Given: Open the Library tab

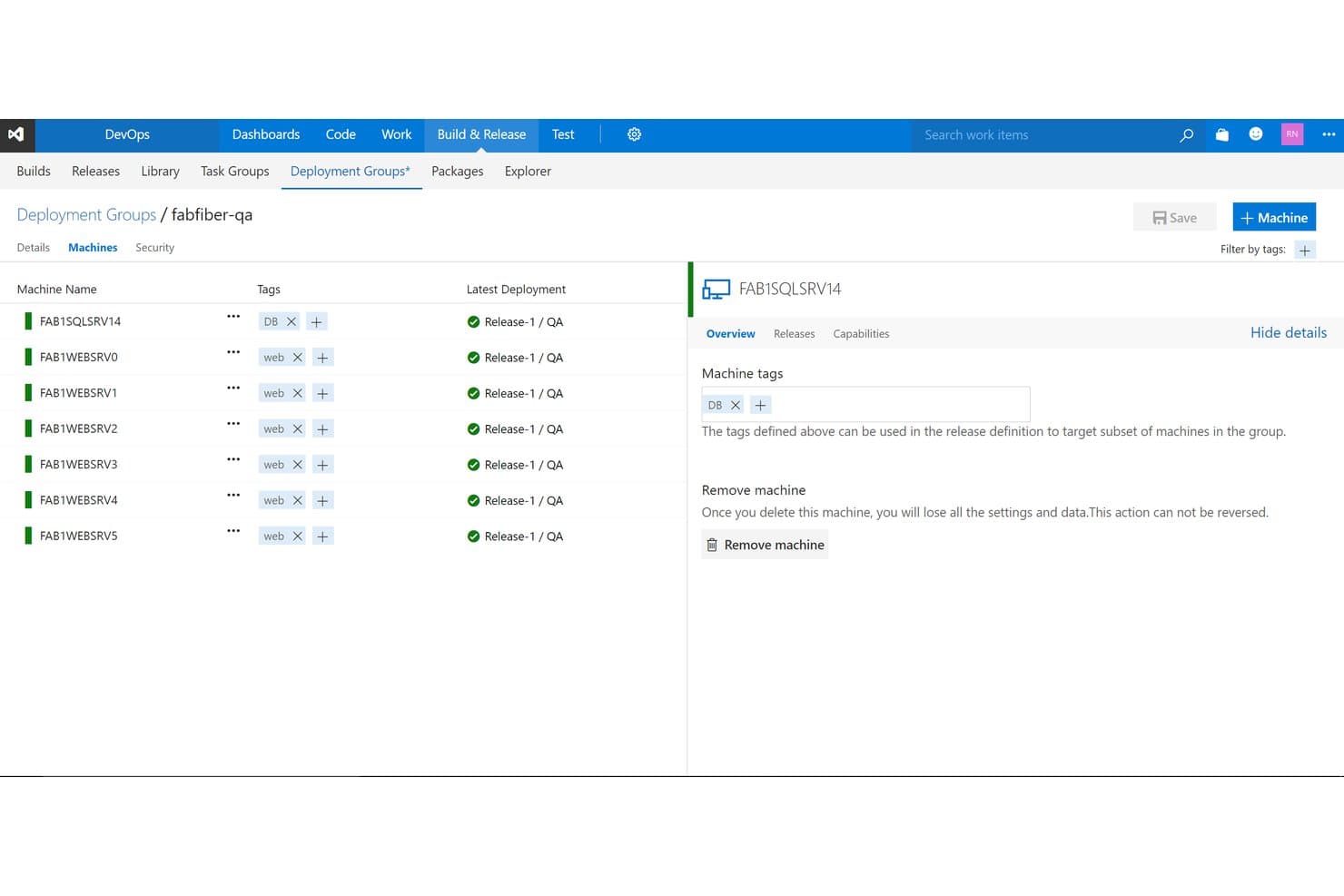Looking at the screenshot, I should coord(160,171).
